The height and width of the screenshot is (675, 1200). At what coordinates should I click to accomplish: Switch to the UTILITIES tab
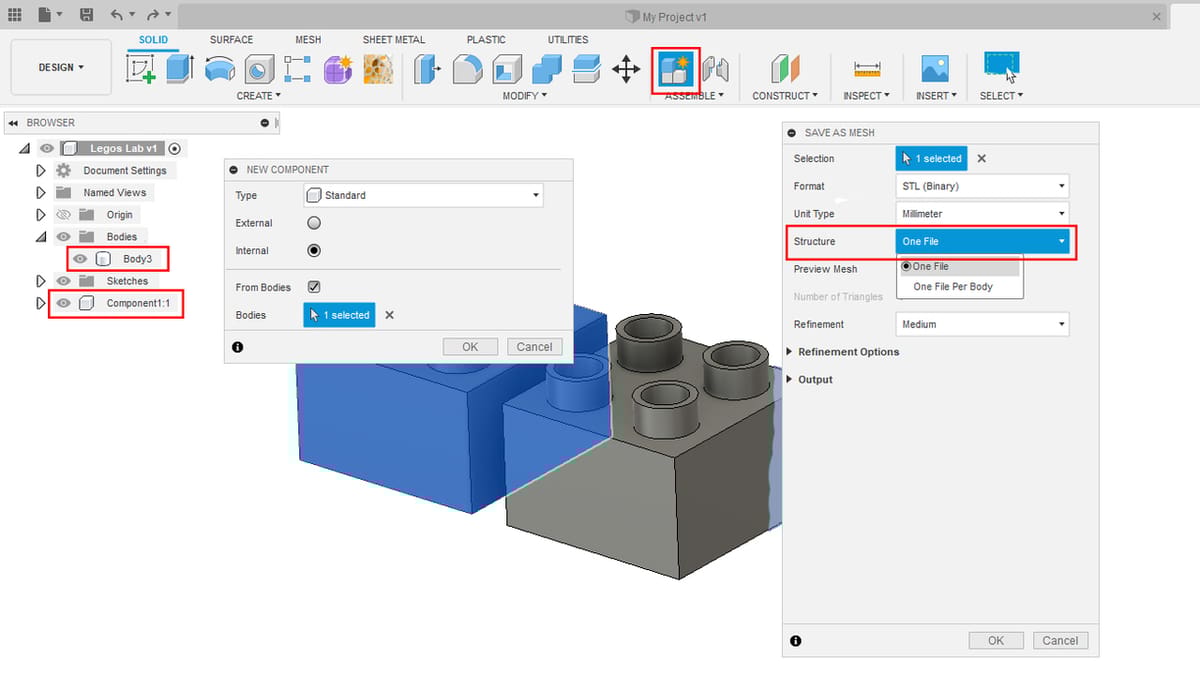coord(568,40)
